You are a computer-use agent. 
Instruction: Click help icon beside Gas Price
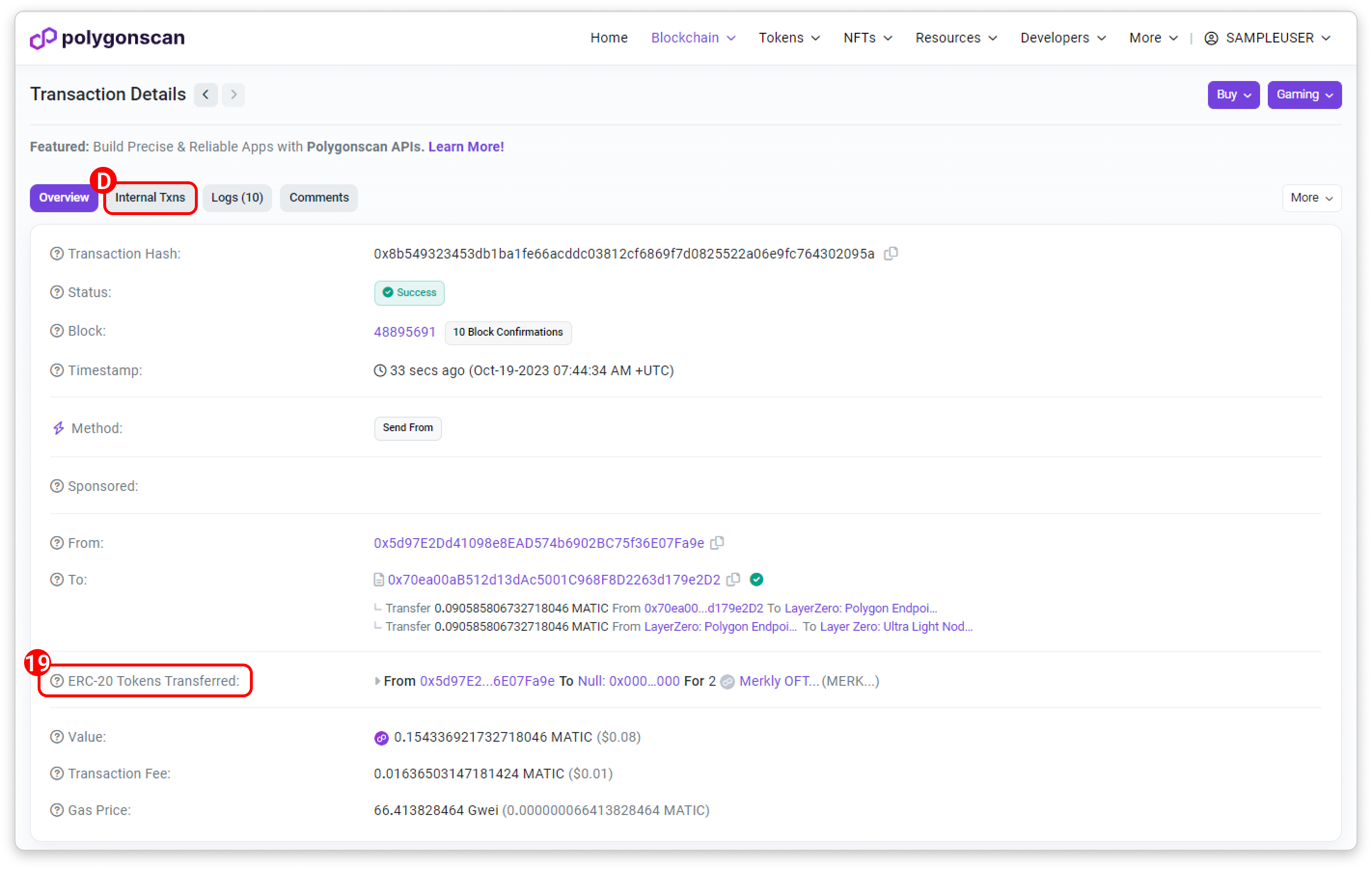[57, 810]
